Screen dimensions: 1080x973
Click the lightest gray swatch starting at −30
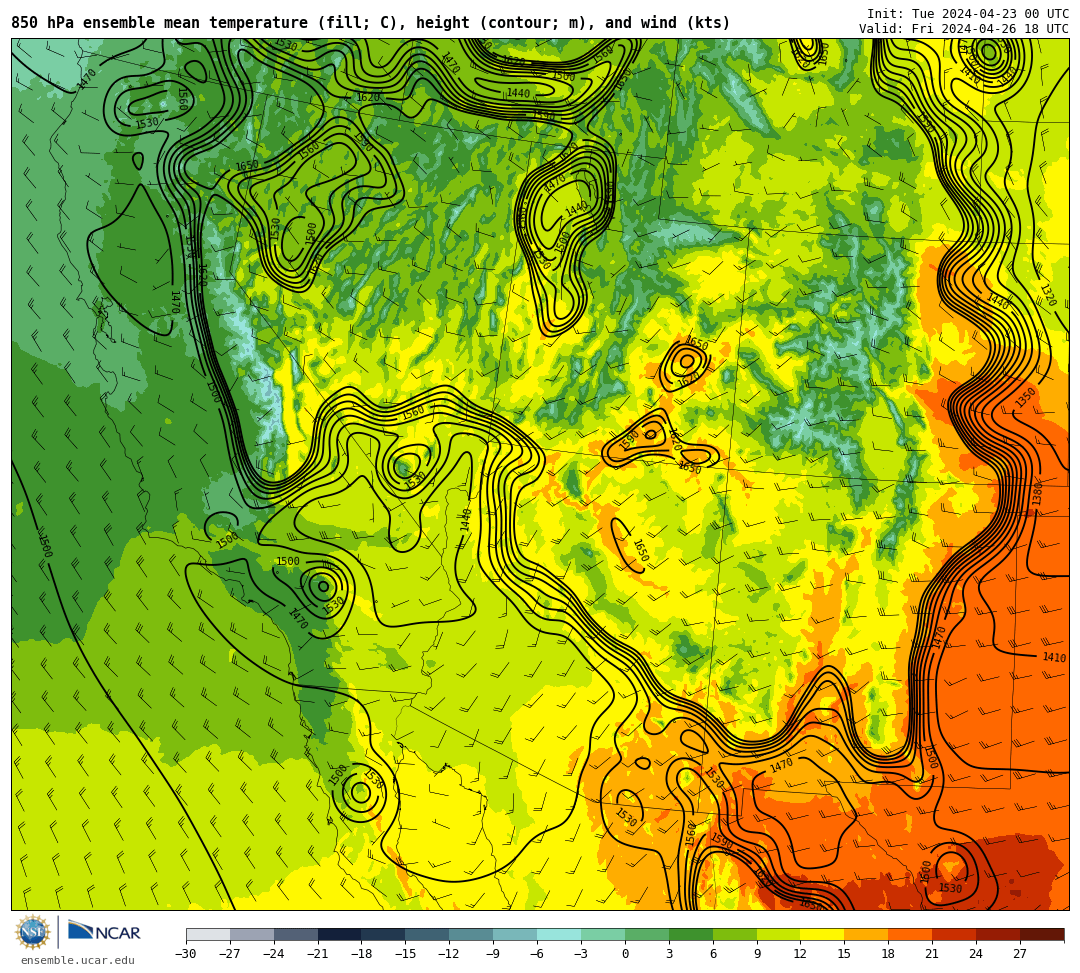[208, 934]
